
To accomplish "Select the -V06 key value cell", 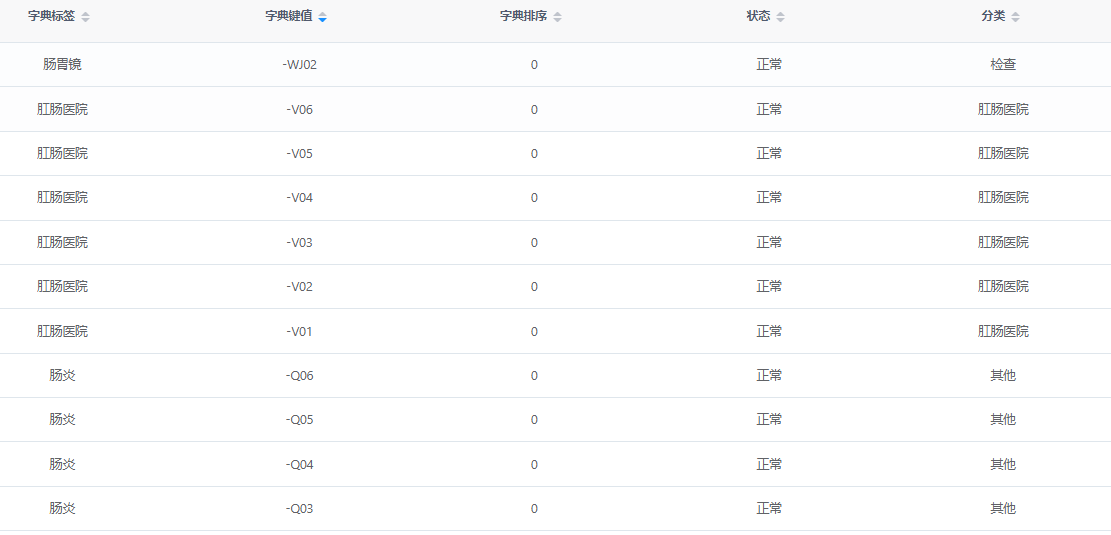I will click(x=300, y=109).
